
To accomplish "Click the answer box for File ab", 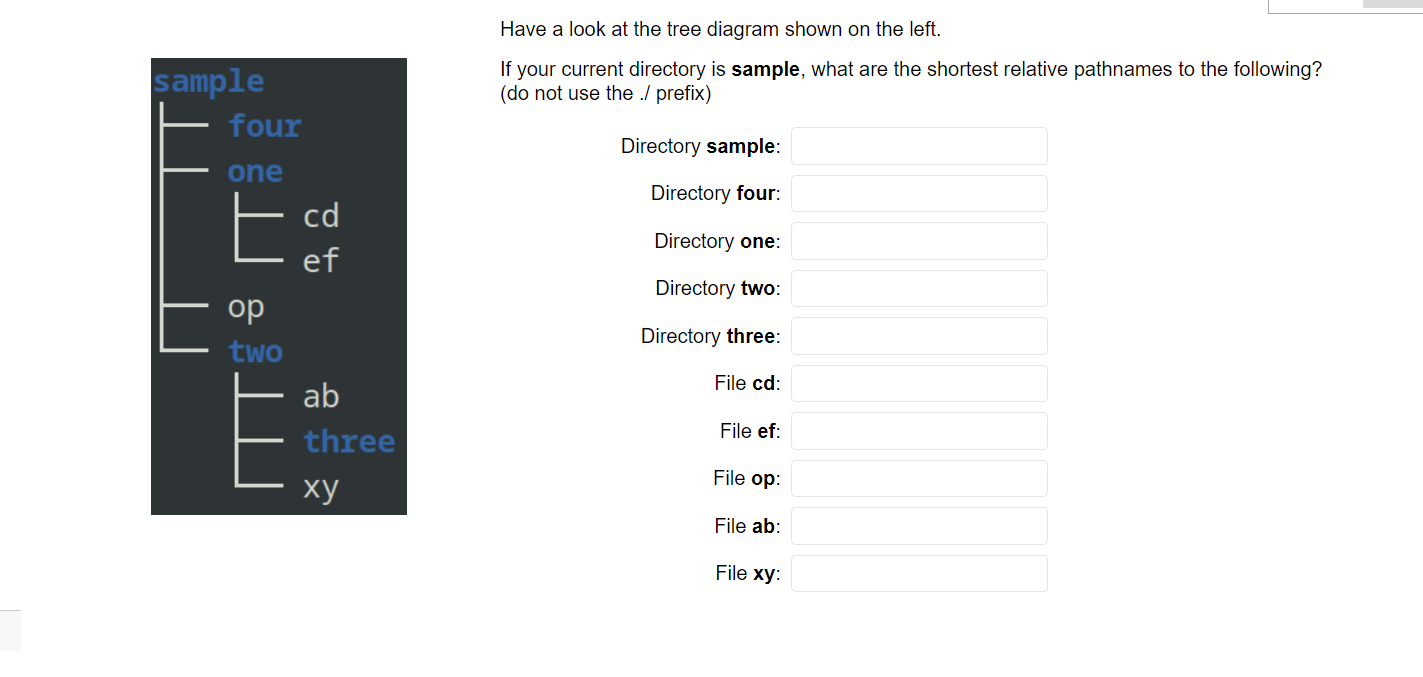I will tap(918, 525).
